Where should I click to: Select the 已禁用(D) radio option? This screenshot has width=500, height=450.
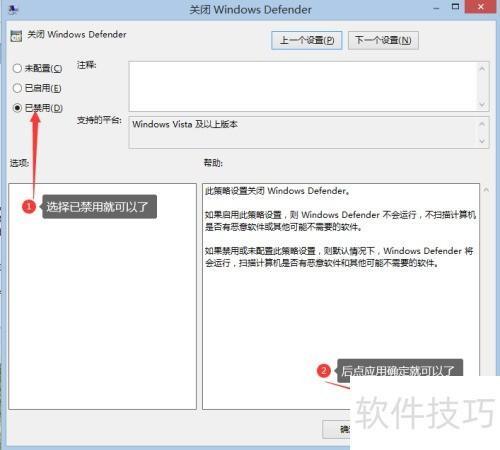[38, 108]
